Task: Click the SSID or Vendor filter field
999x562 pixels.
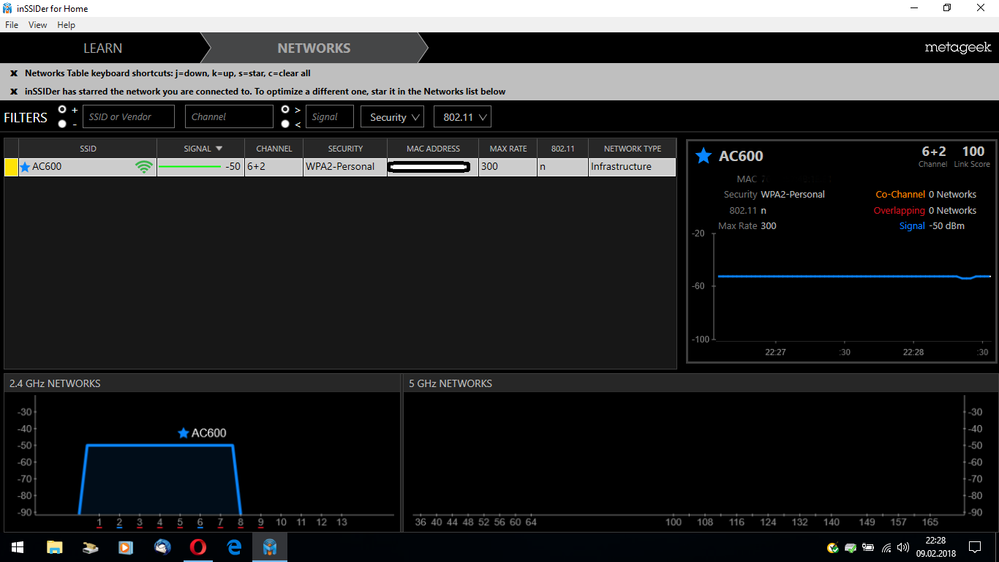Action: (130, 117)
